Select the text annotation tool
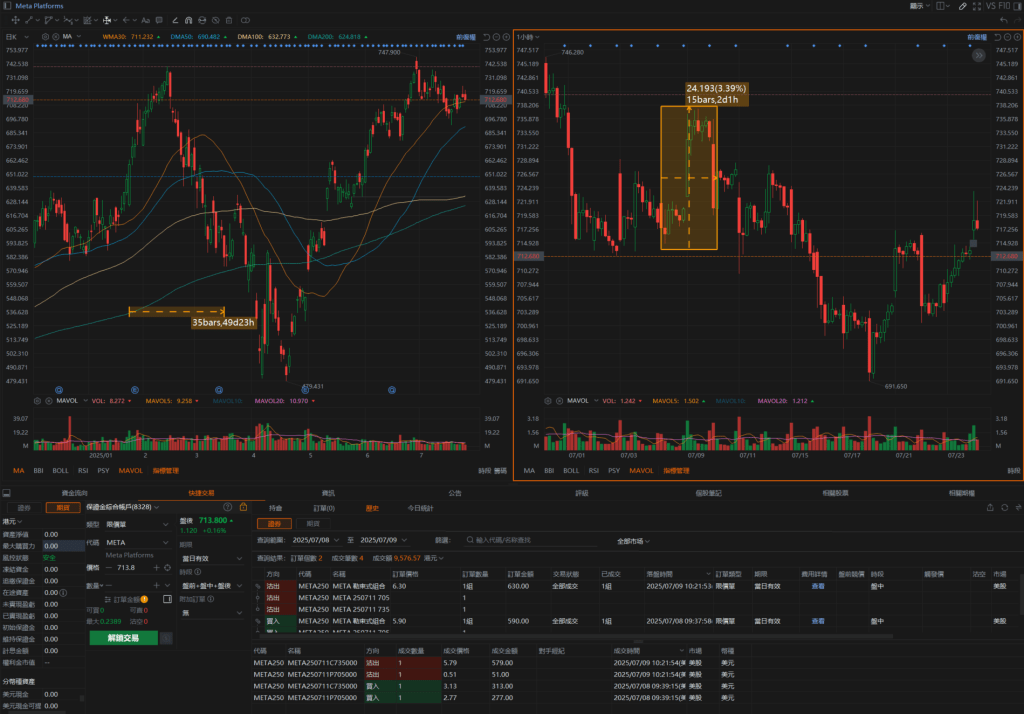The width and height of the screenshot is (1024, 714). pos(146,20)
